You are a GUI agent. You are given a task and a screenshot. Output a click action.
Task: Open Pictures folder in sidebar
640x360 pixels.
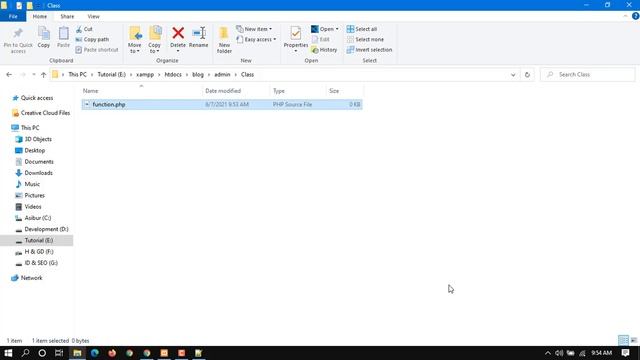point(34,196)
